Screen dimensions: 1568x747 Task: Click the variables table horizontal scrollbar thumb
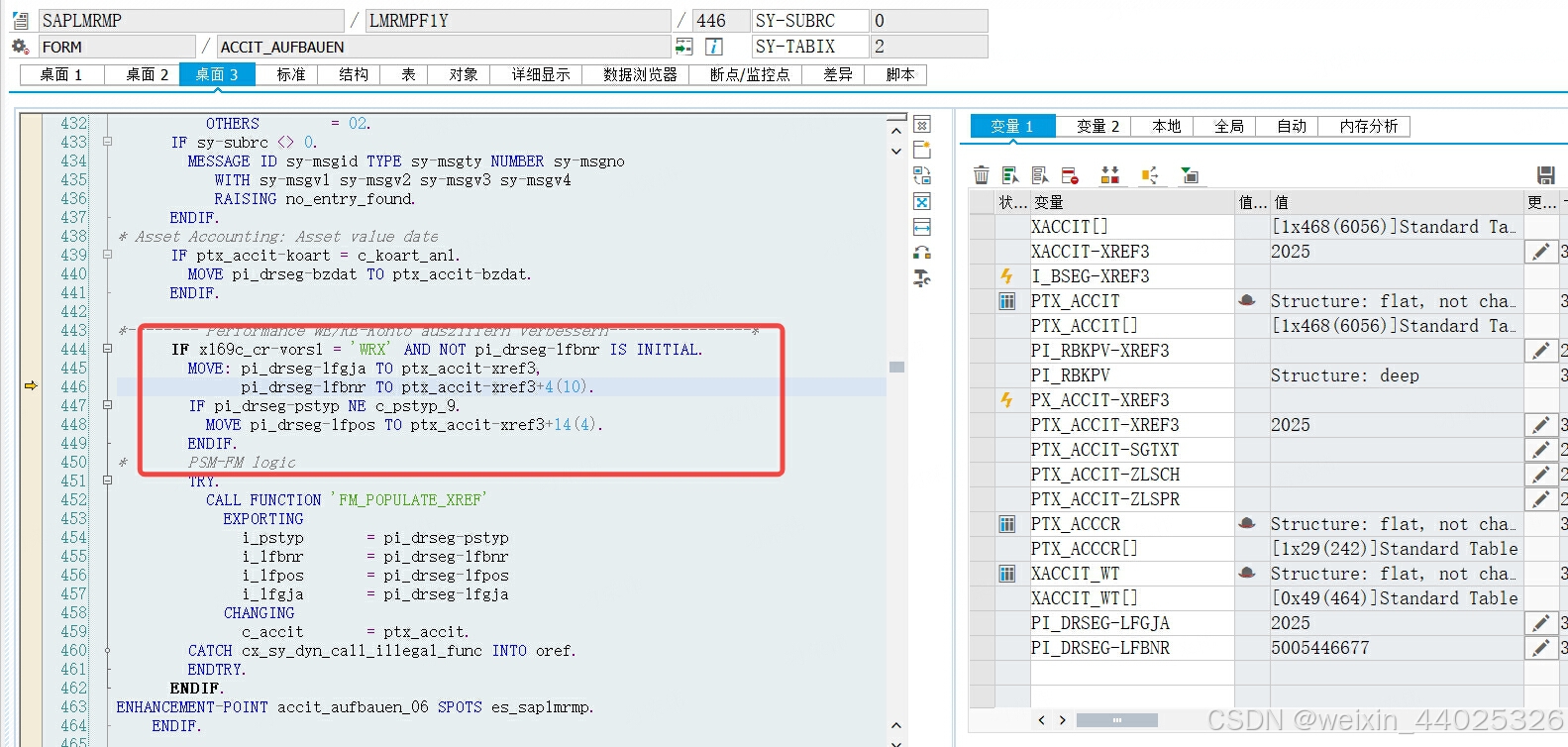[1116, 720]
